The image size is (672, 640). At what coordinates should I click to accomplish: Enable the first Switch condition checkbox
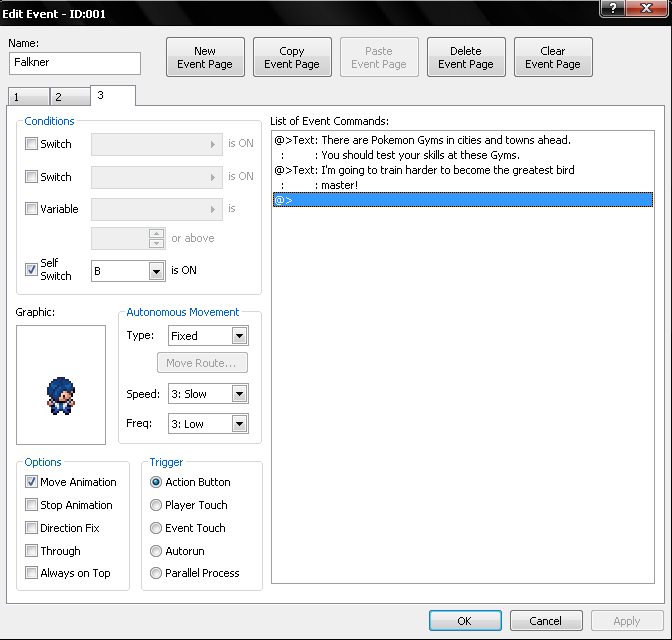click(31, 143)
